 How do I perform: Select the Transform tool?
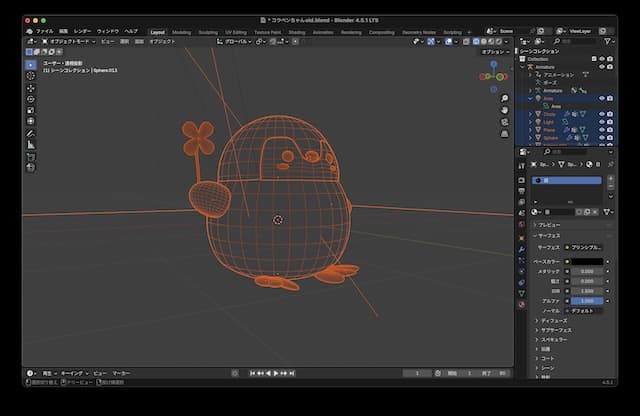(31, 121)
